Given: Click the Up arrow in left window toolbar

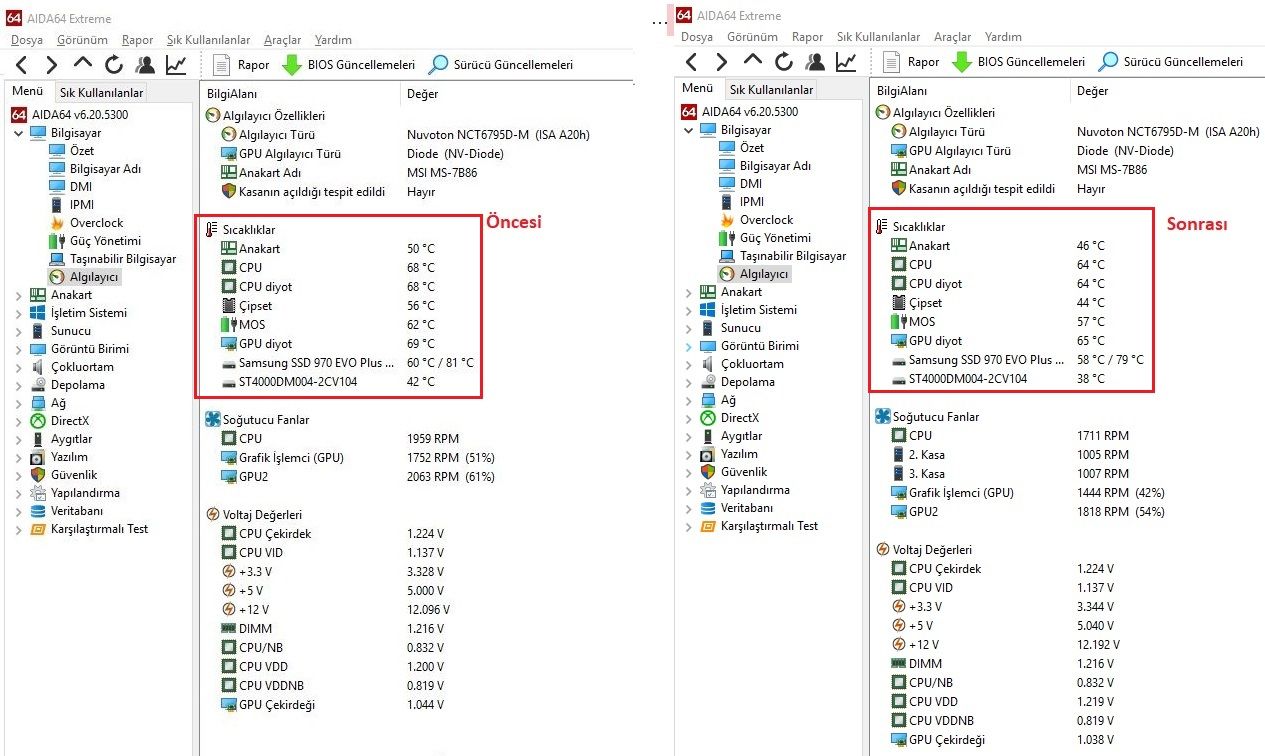Looking at the screenshot, I should click(83, 65).
